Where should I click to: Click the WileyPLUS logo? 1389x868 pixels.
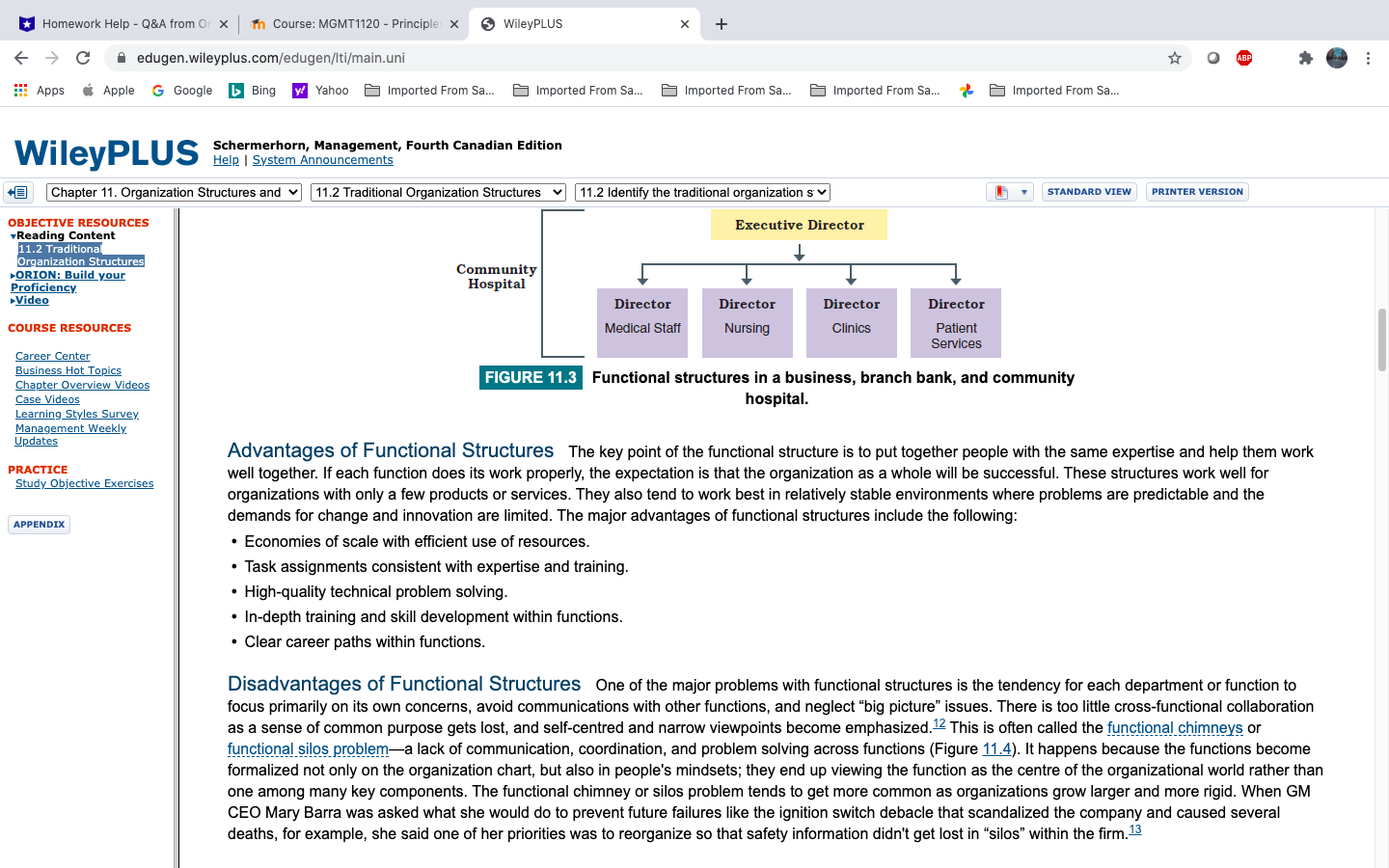pos(106,153)
